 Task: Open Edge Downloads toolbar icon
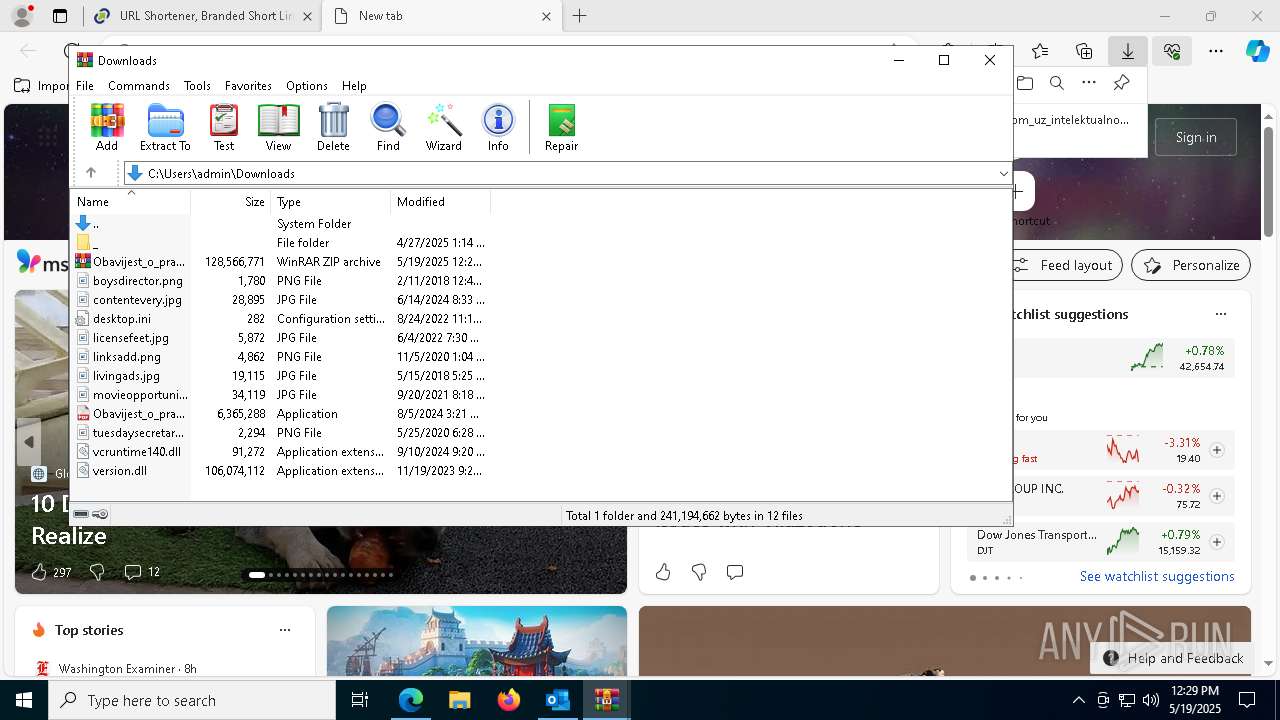[x=1127, y=51]
